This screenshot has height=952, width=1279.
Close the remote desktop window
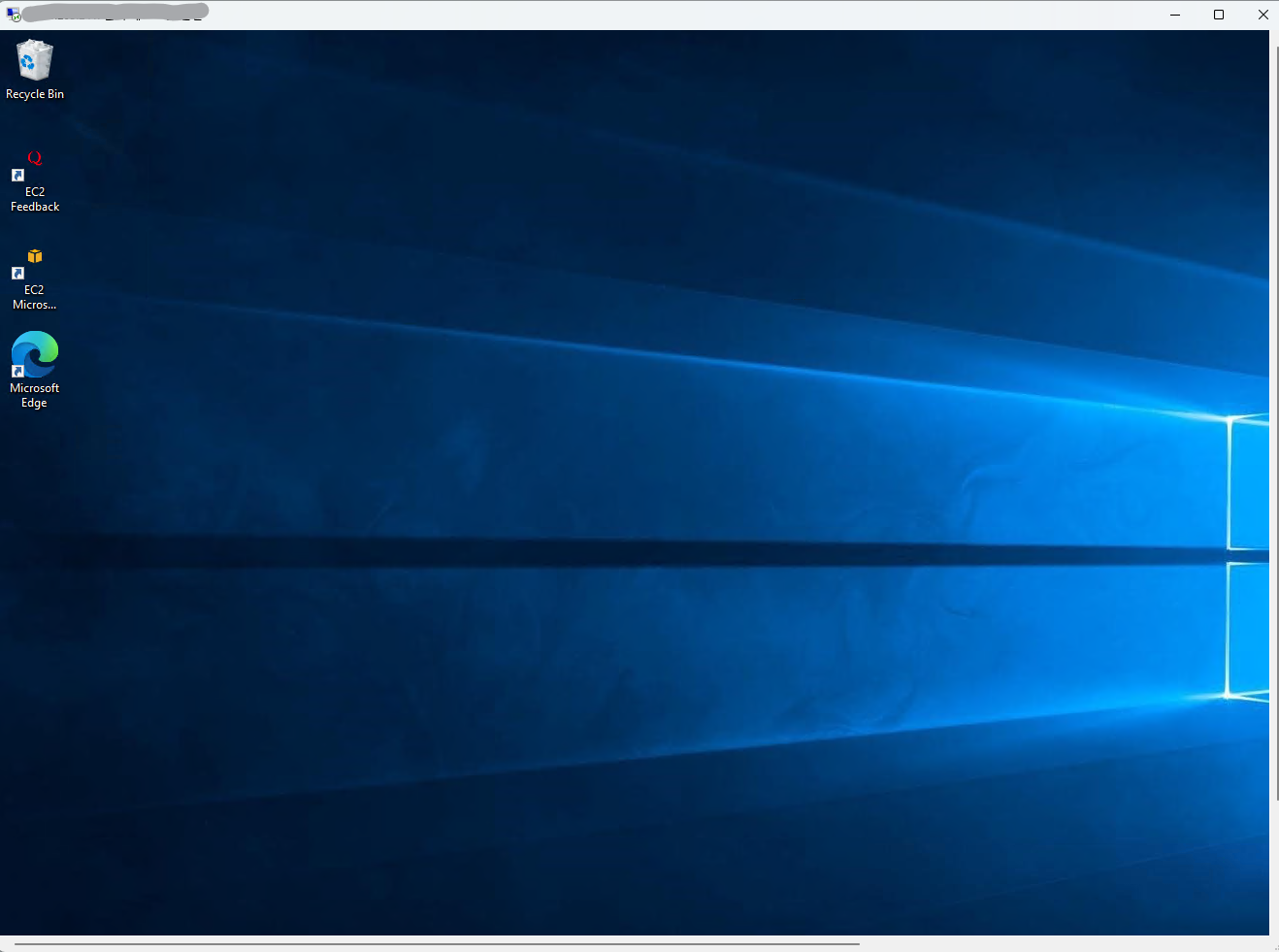click(1263, 15)
